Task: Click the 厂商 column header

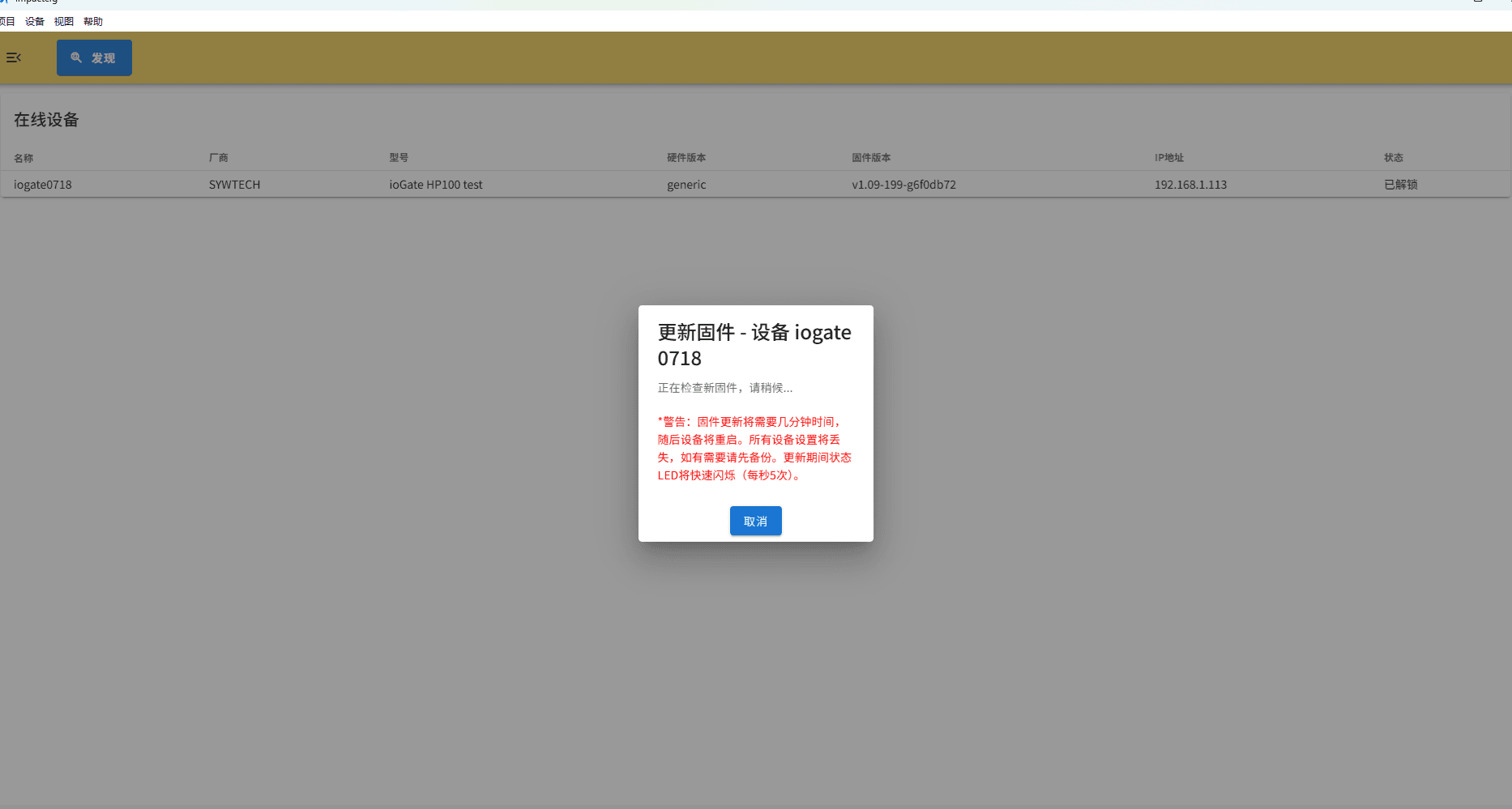Action: pos(219,158)
